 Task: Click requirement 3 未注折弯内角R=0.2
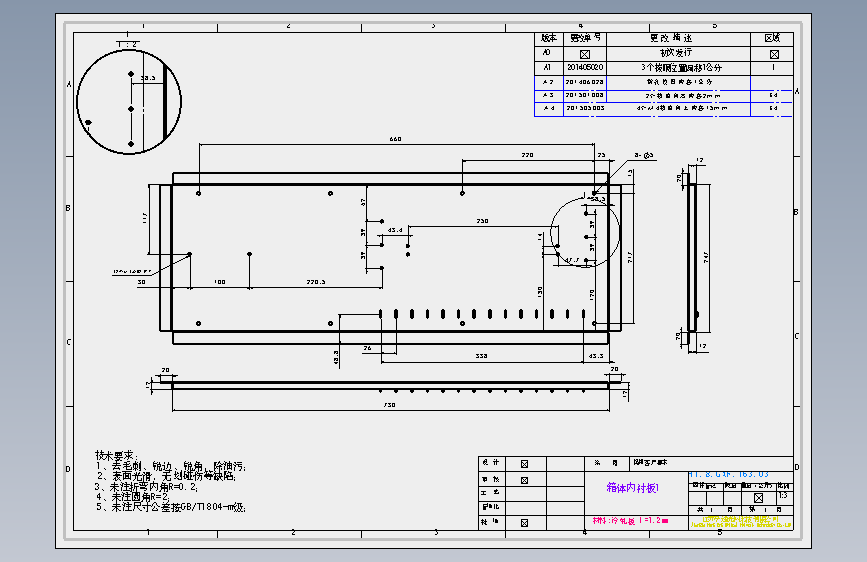pos(146,487)
